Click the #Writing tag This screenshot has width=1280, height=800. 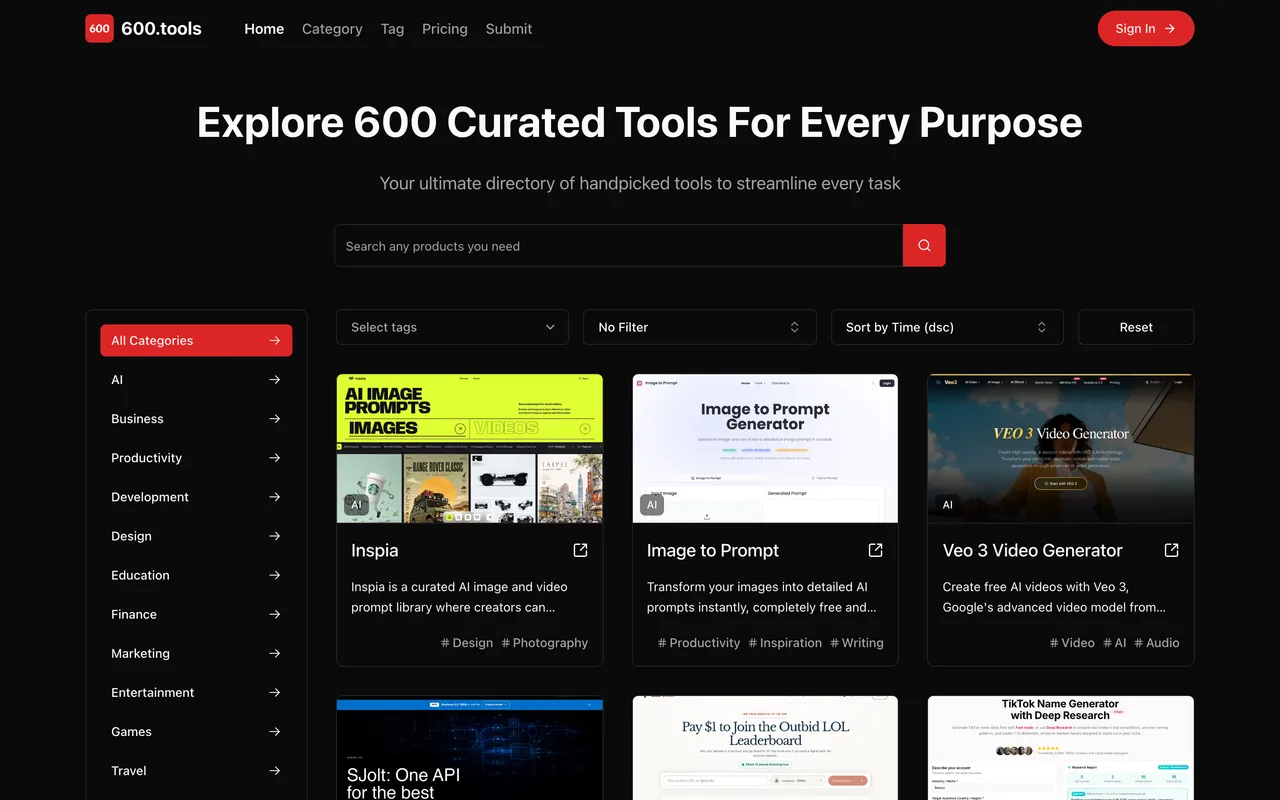coord(857,643)
